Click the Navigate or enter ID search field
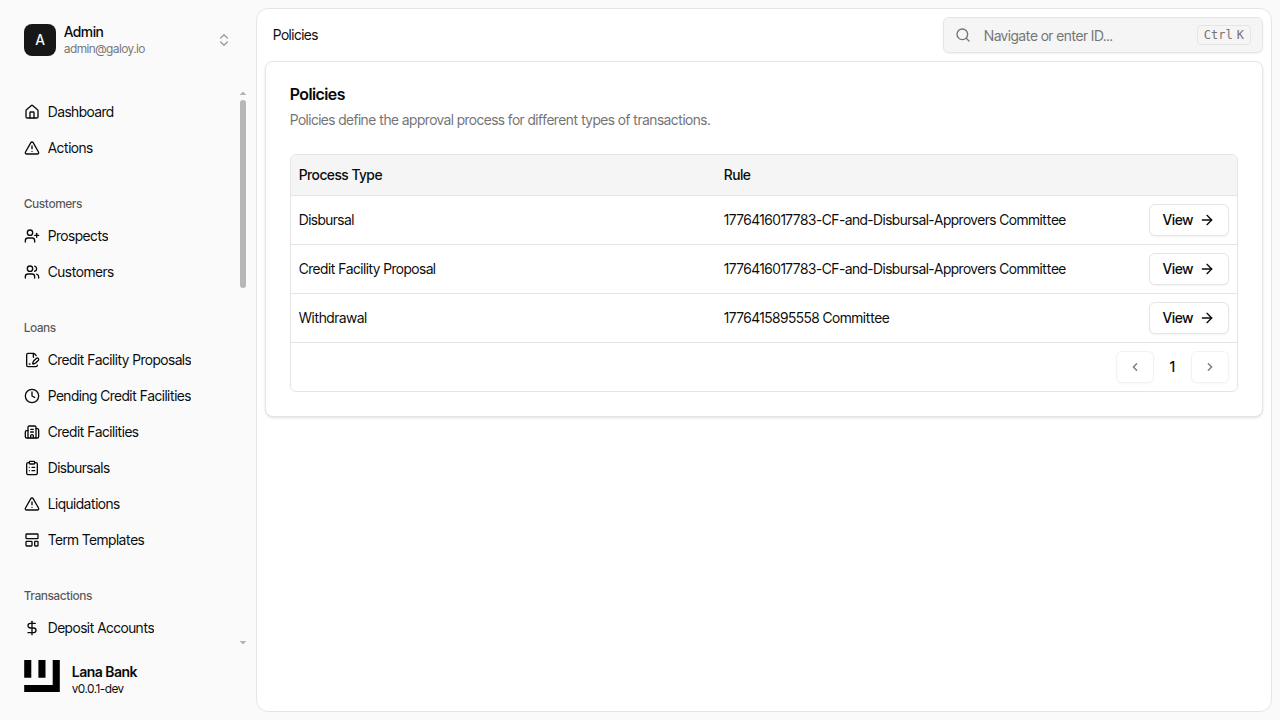This screenshot has height=720, width=1280. (x=1090, y=35)
